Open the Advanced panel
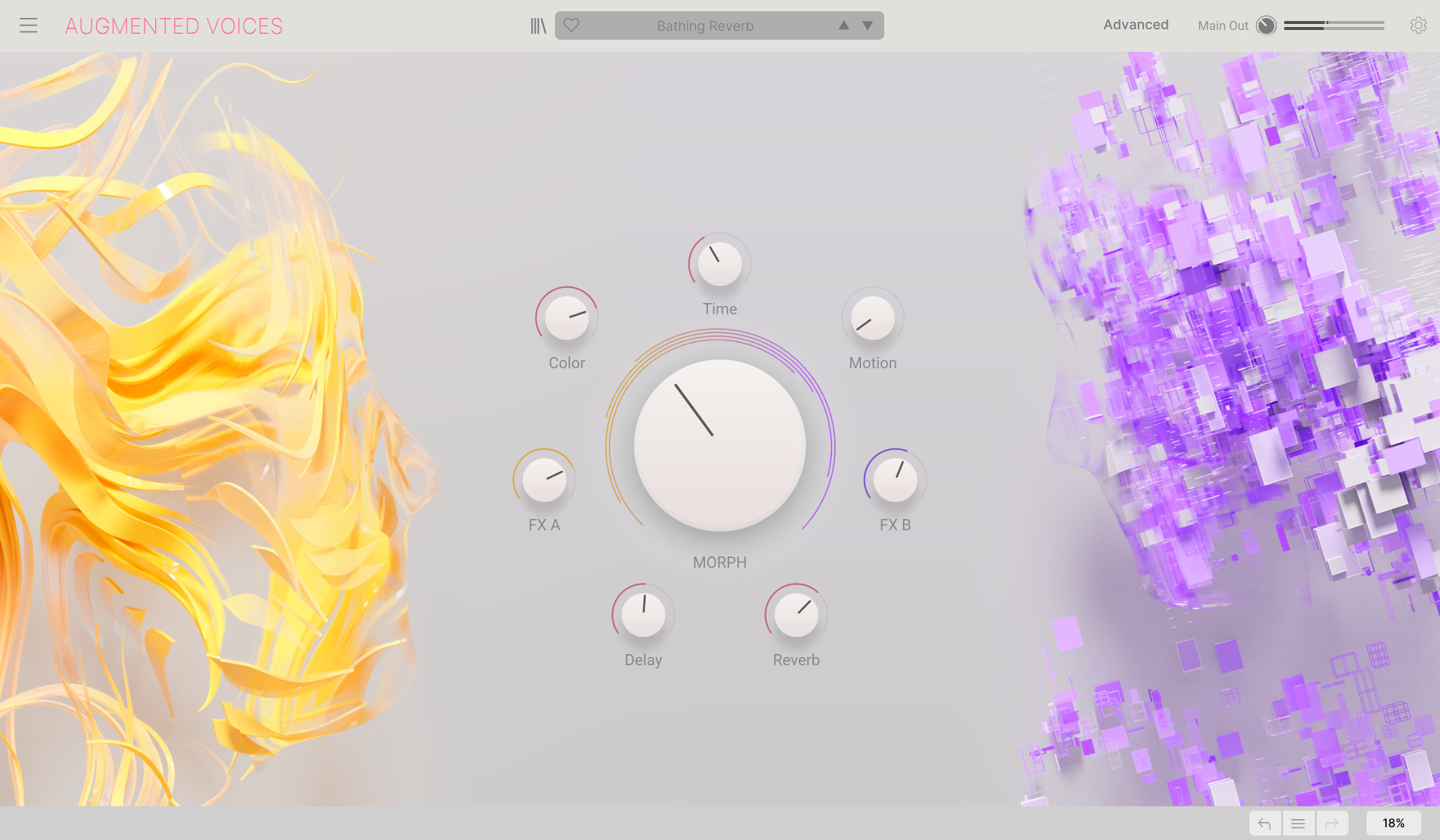Image resolution: width=1440 pixels, height=840 pixels. [1135, 25]
